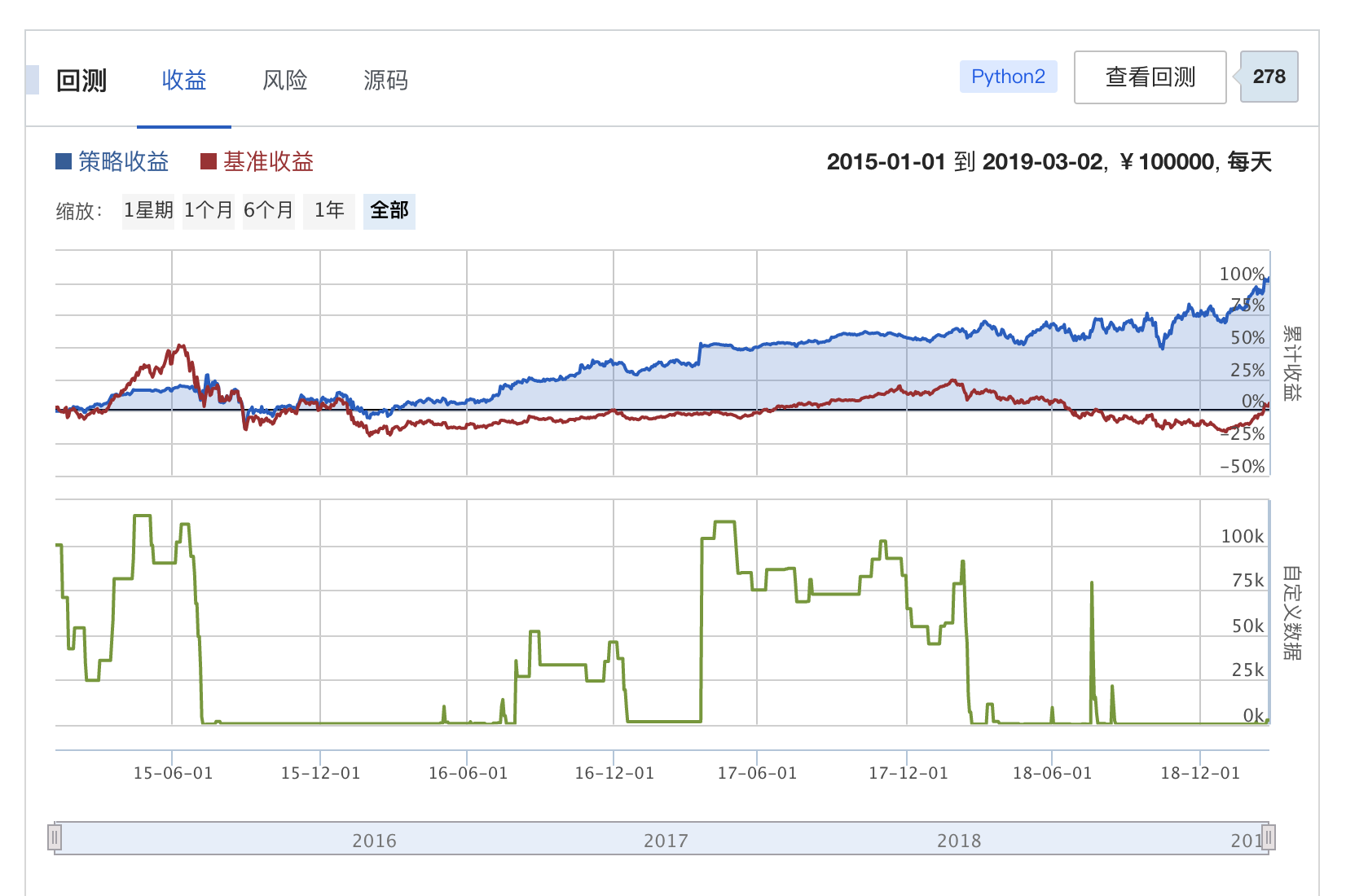This screenshot has height=896, width=1346.
Task: Select the 全部 zoom range
Action: click(x=389, y=211)
